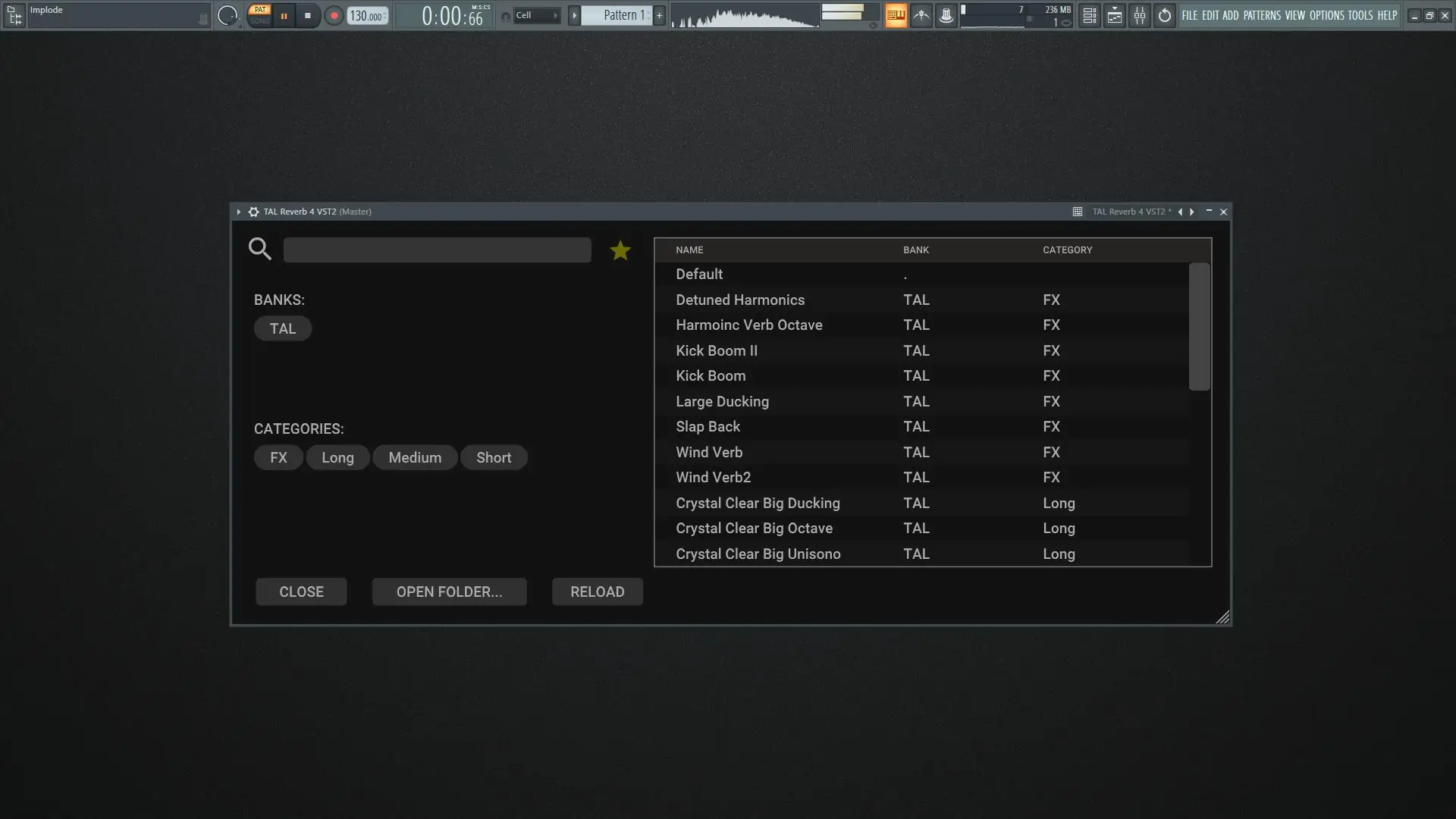This screenshot has width=1456, height=819.
Task: Expand the plugin menu arrow in title bar
Action: click(x=238, y=212)
